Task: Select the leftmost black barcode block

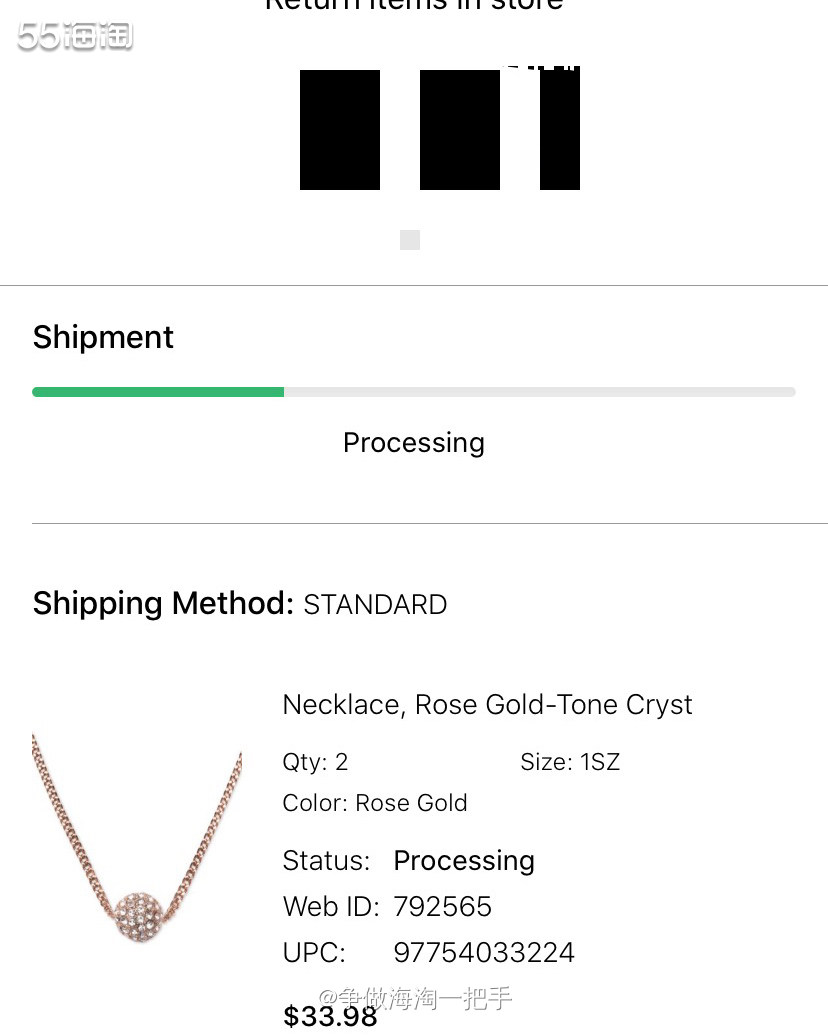Action: click(x=340, y=130)
